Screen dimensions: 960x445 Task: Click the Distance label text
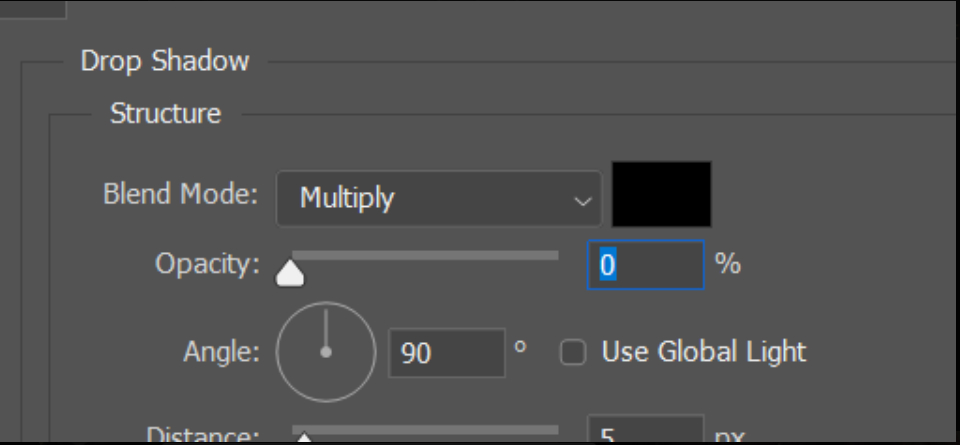pos(203,435)
